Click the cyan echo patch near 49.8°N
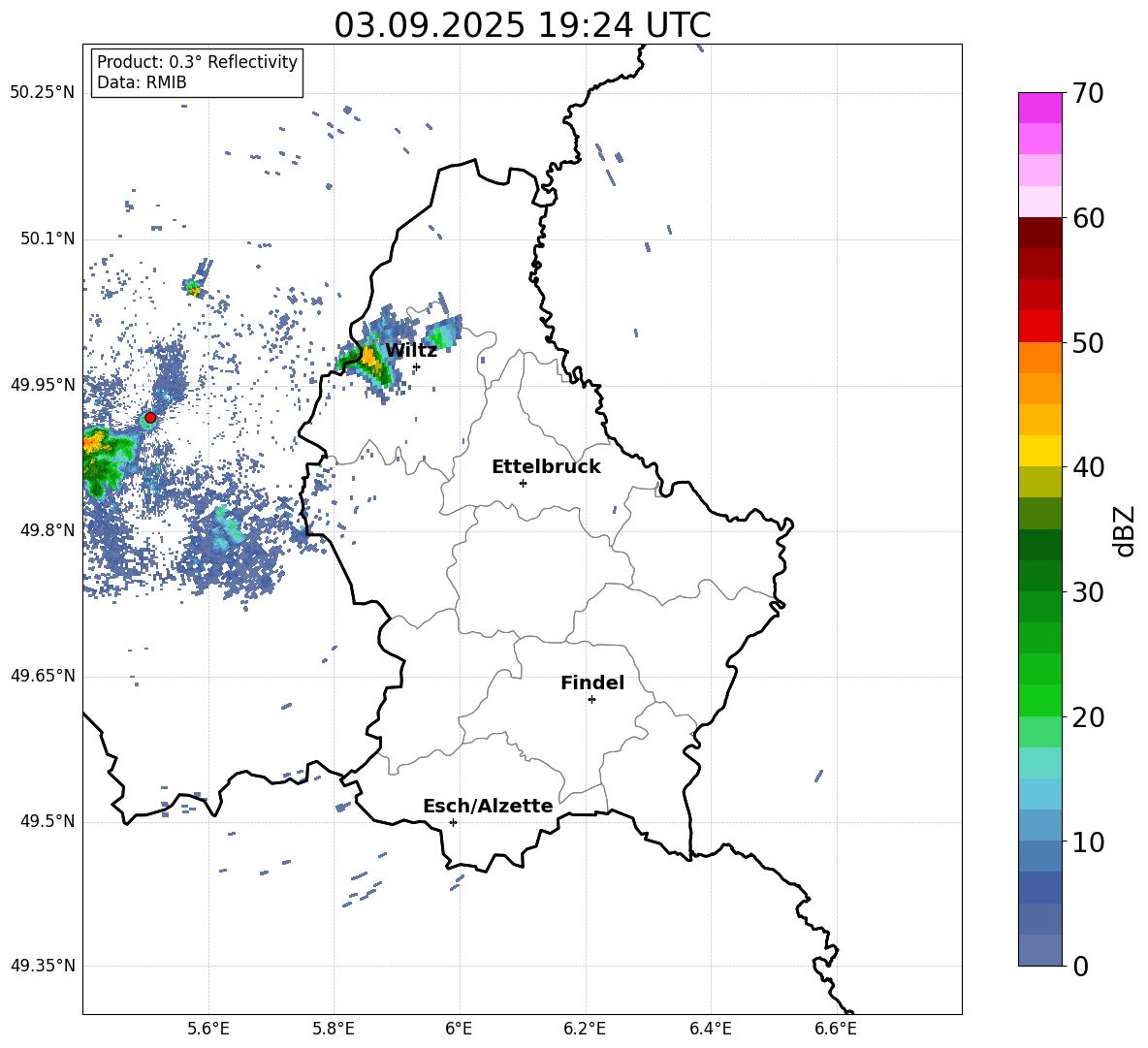 click(227, 528)
